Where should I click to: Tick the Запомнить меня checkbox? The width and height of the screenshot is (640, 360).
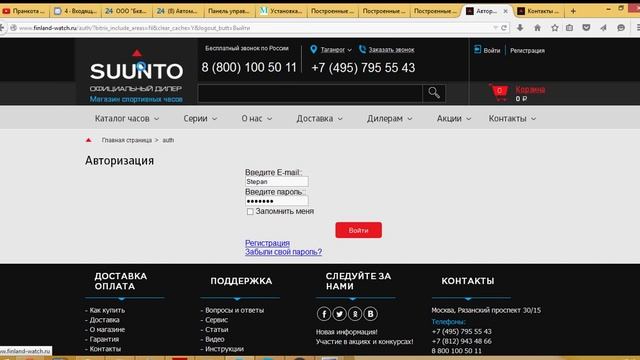point(250,211)
